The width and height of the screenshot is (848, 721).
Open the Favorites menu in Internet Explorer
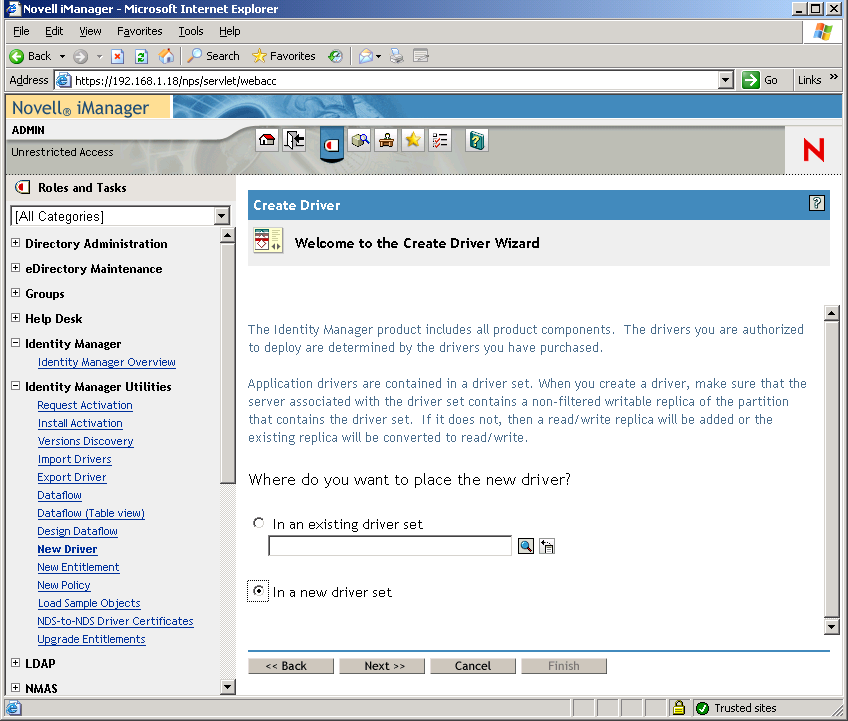point(139,31)
